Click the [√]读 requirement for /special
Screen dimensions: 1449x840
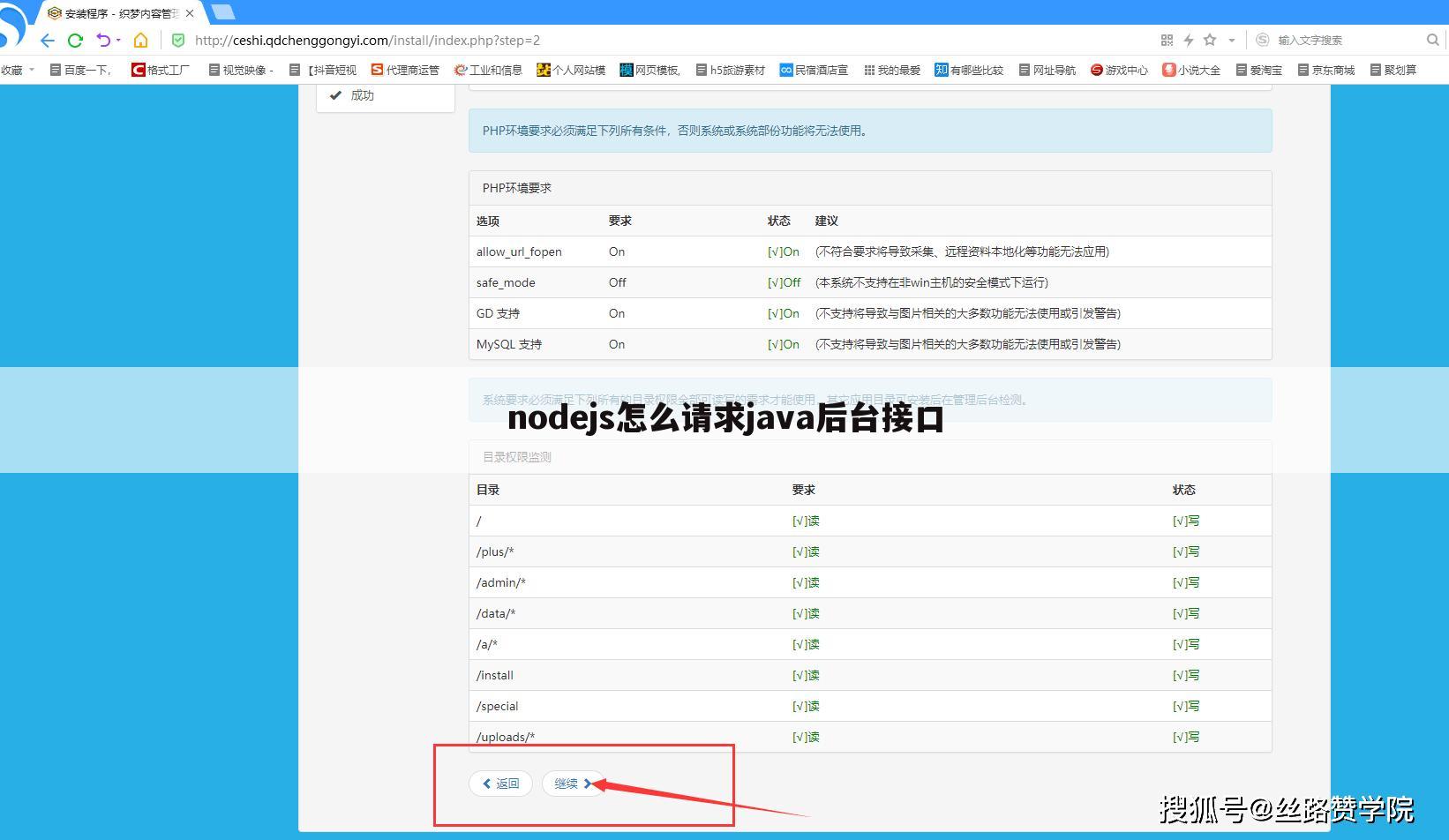click(806, 706)
